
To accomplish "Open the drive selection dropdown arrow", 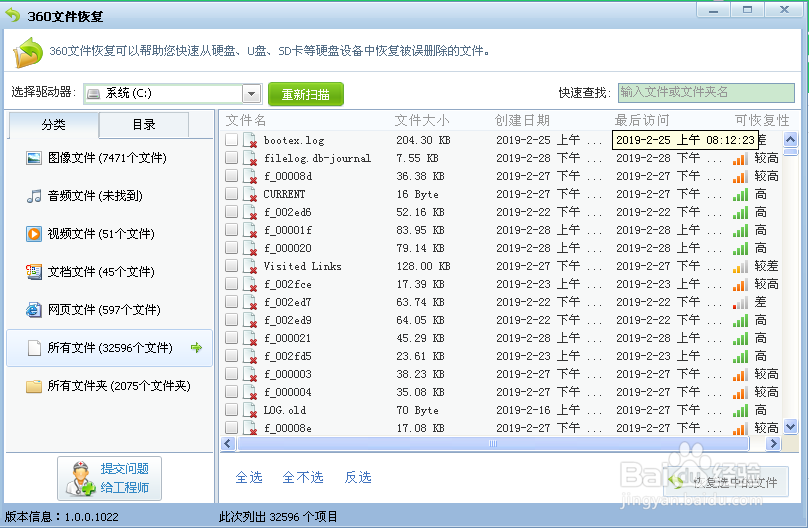I will pyautogui.click(x=251, y=94).
